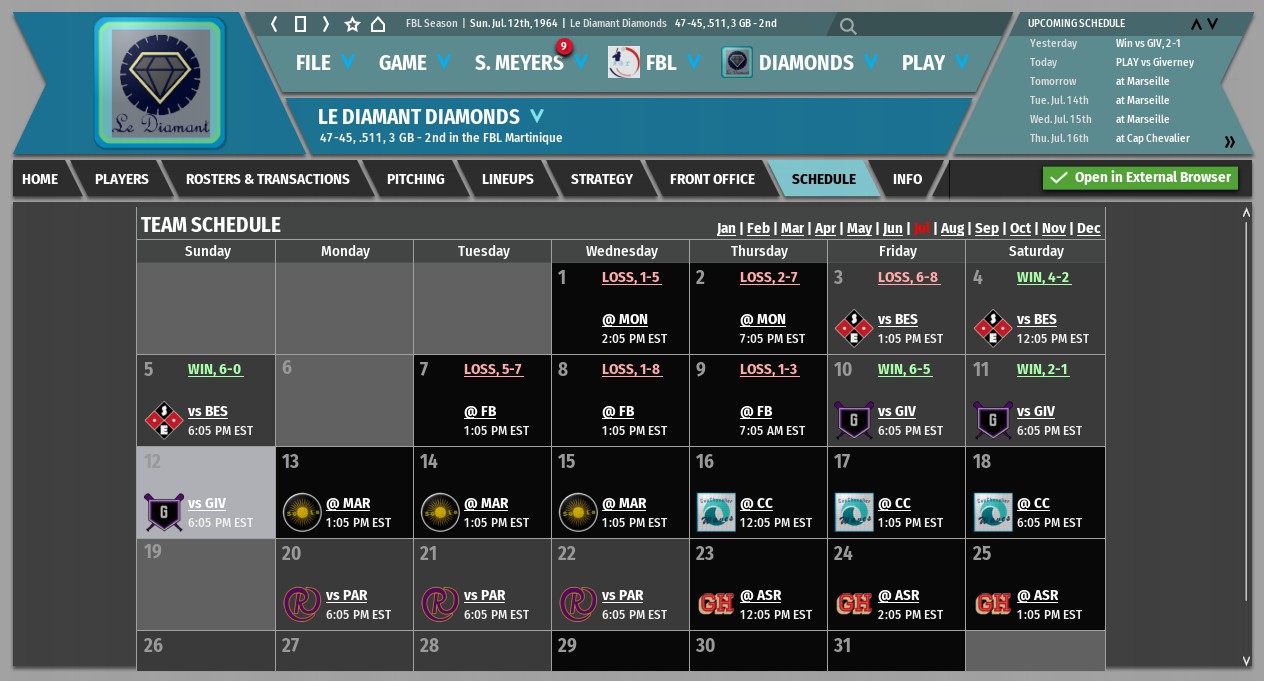Screen dimensions: 1264x681
Task: Open the GAME dropdown menu
Action: (414, 62)
